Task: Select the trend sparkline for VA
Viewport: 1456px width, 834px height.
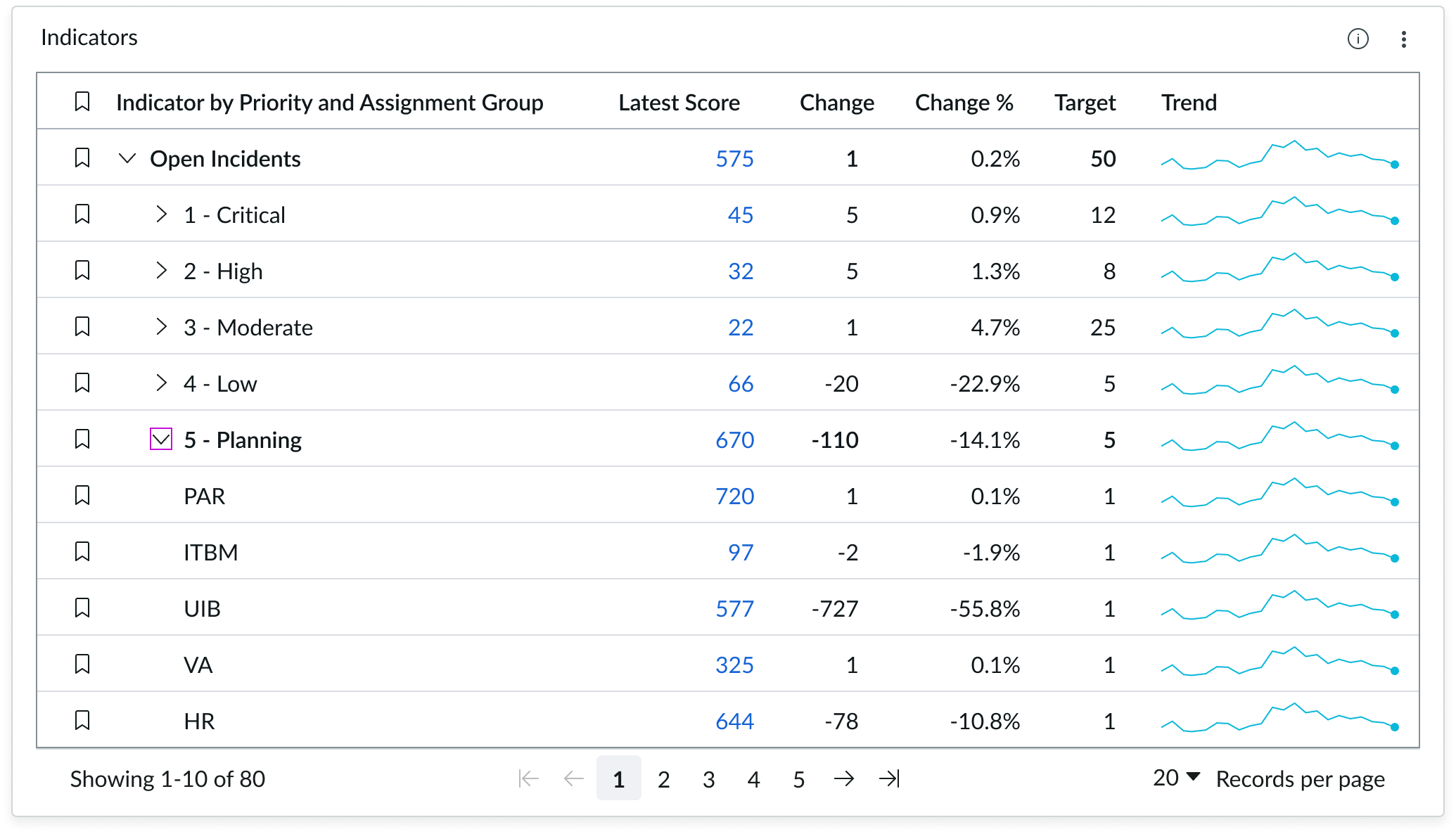Action: point(1280,664)
